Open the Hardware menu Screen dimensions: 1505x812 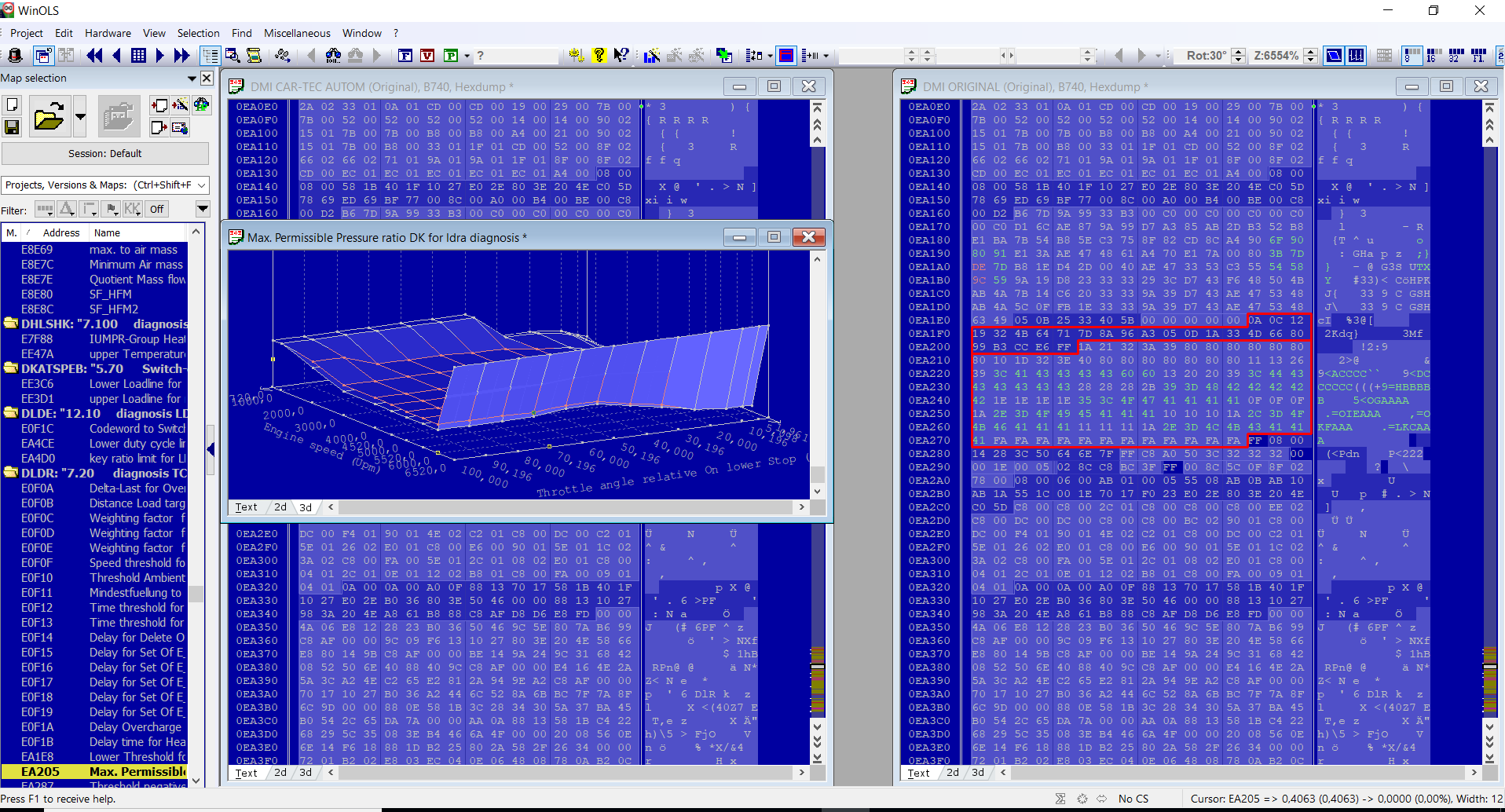point(108,33)
